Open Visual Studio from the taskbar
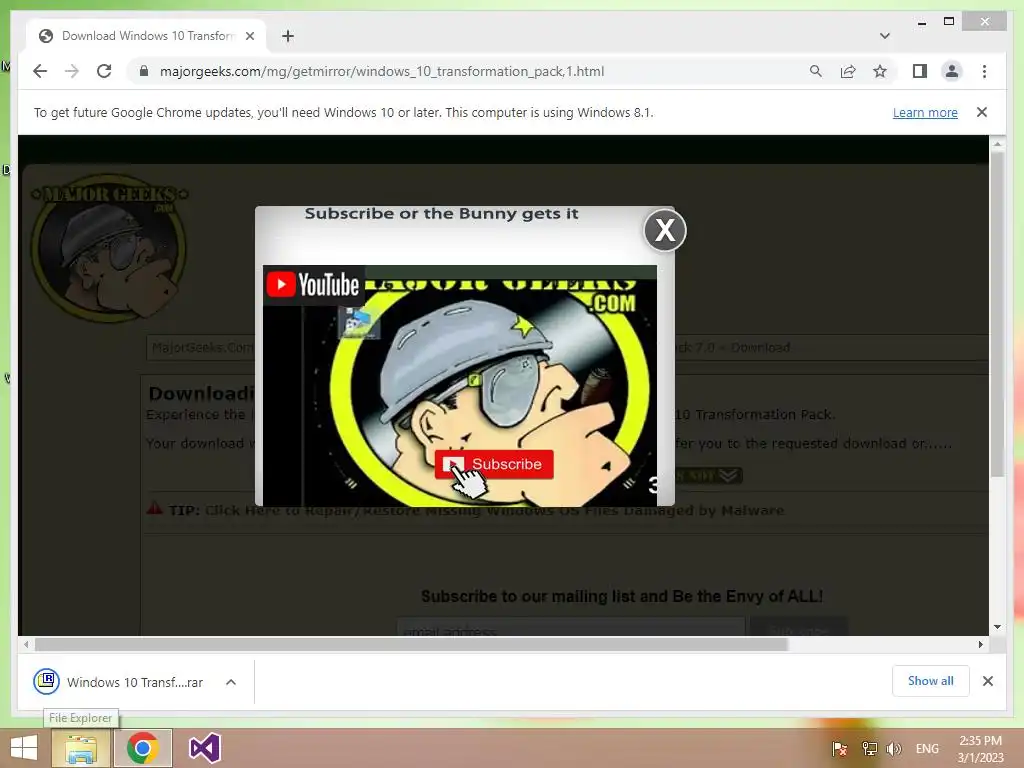The height and width of the screenshot is (768, 1024). click(x=204, y=748)
